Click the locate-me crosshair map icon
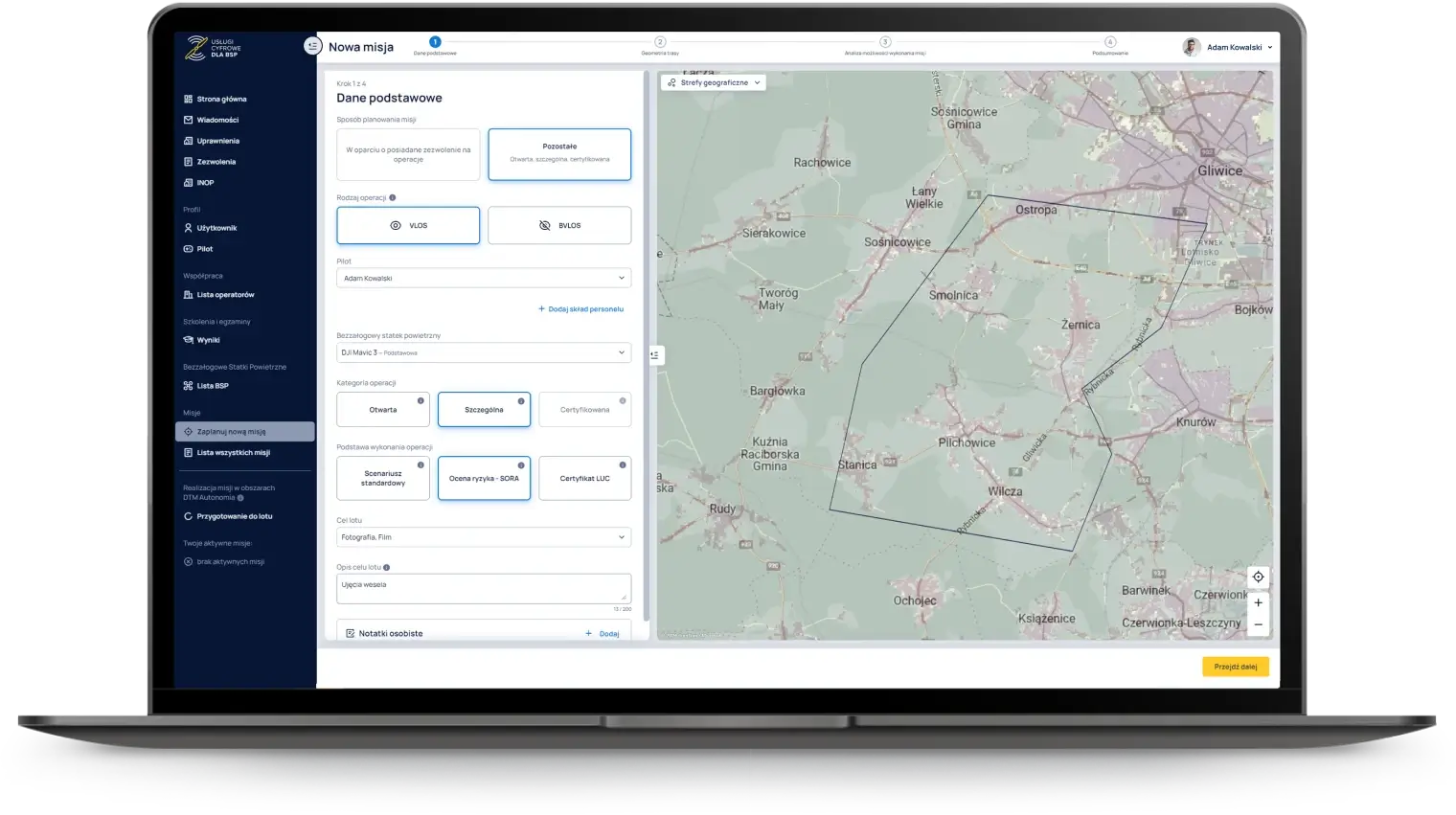1456x815 pixels. pyautogui.click(x=1258, y=577)
